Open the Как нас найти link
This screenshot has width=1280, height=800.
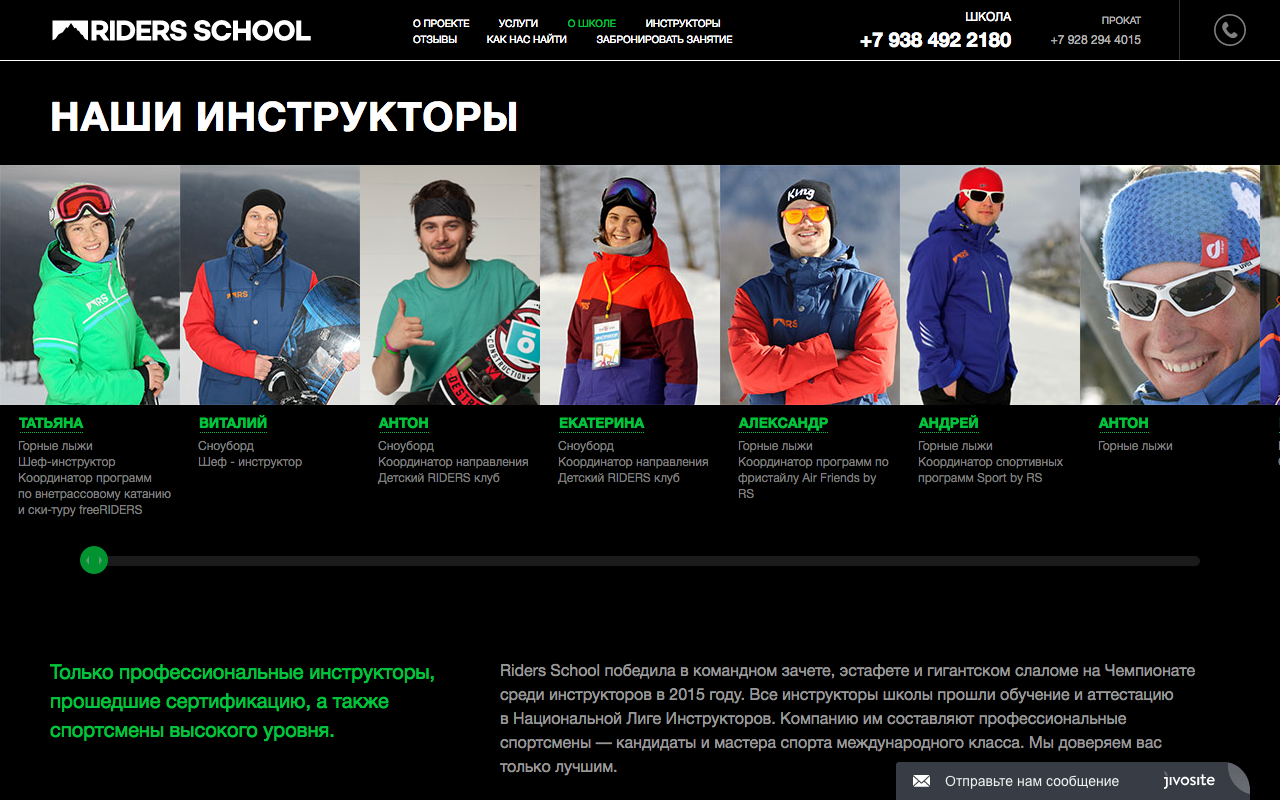pyautogui.click(x=527, y=39)
